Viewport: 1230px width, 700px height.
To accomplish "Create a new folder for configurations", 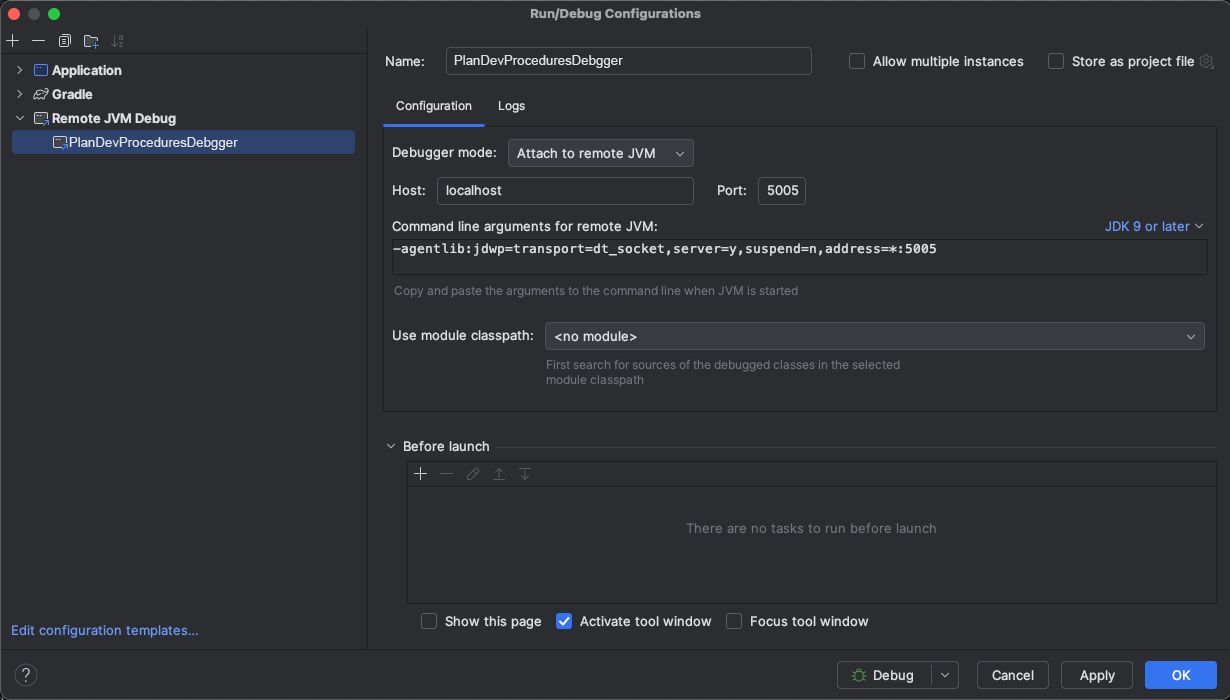I will pos(90,40).
